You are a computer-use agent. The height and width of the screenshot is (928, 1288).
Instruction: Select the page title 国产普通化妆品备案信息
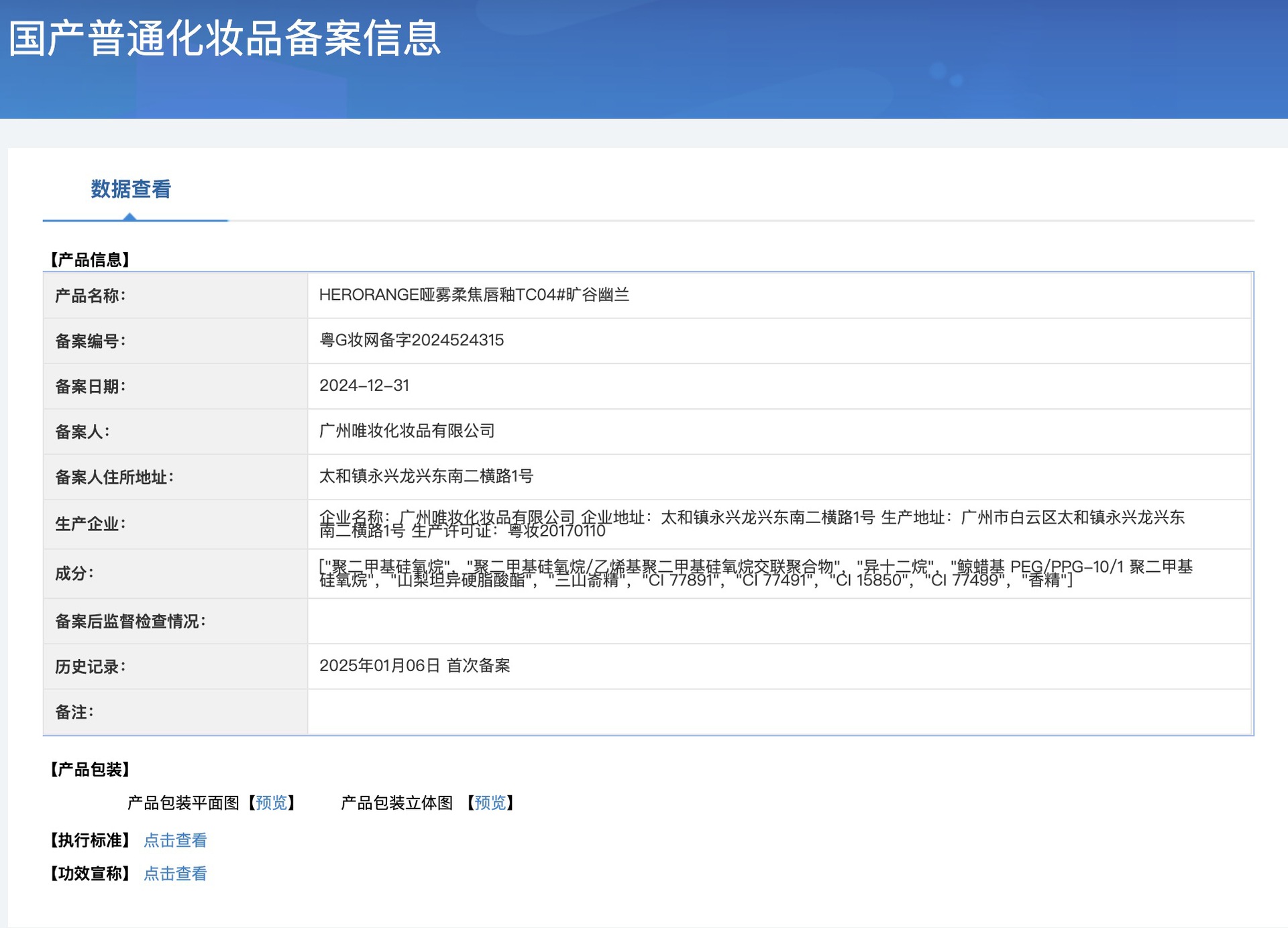[x=225, y=38]
